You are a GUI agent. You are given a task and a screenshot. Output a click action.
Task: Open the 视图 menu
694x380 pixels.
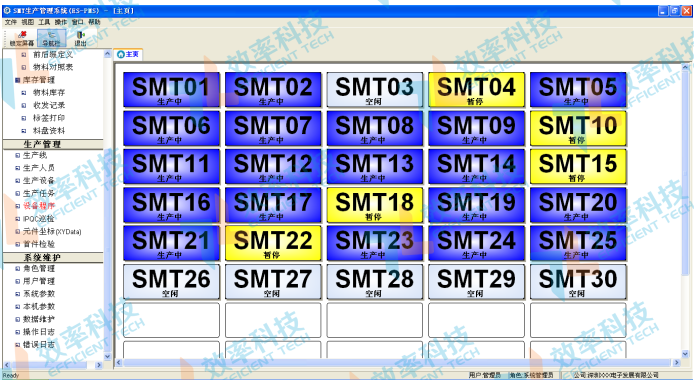click(27, 22)
